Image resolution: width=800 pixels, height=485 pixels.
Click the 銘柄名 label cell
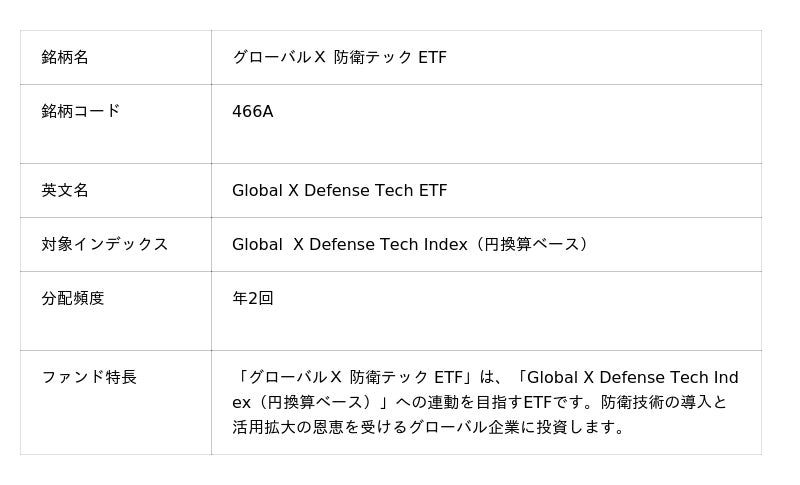pyautogui.click(x=65, y=57)
